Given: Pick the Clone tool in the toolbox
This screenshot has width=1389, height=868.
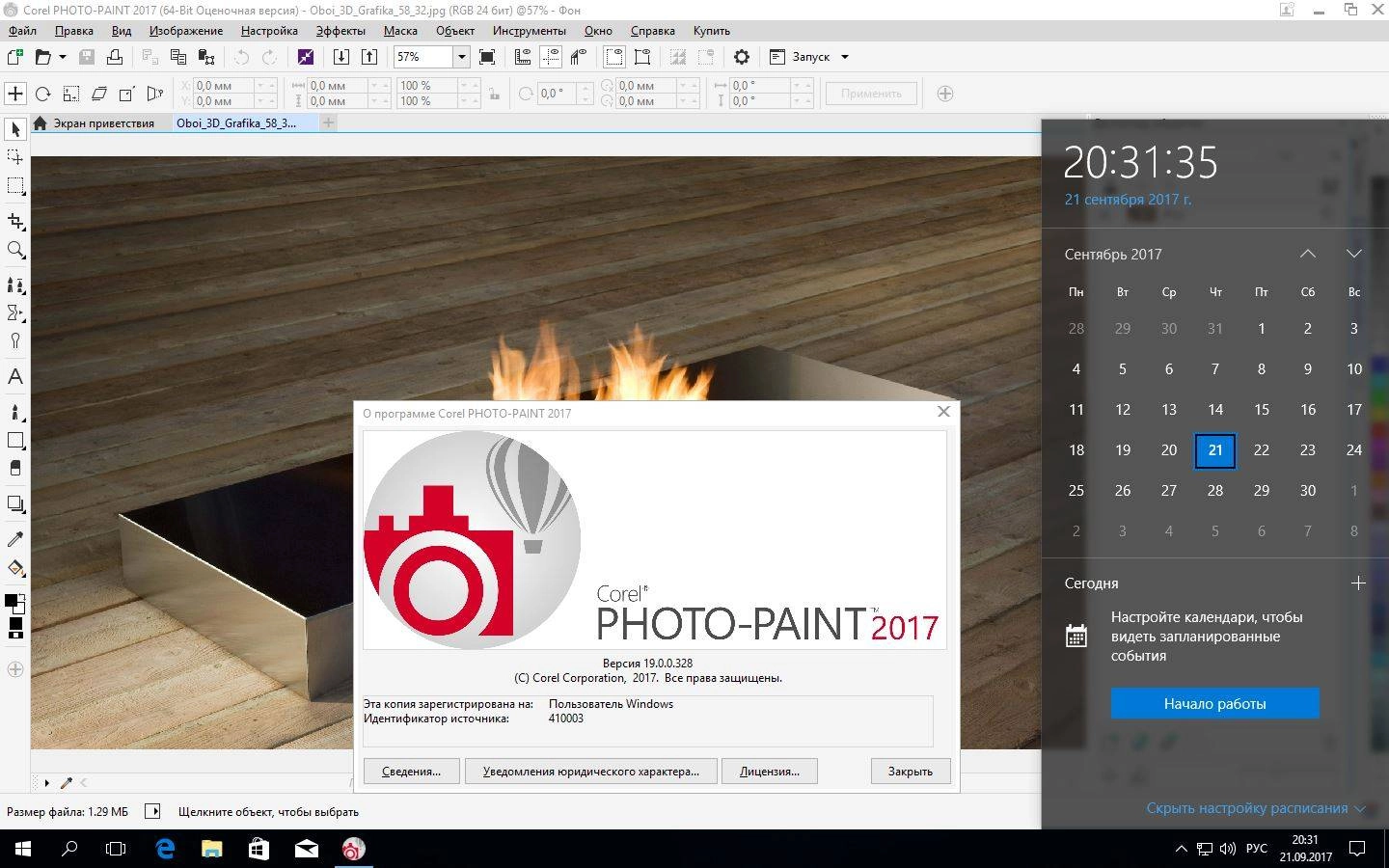Looking at the screenshot, I should (15, 285).
